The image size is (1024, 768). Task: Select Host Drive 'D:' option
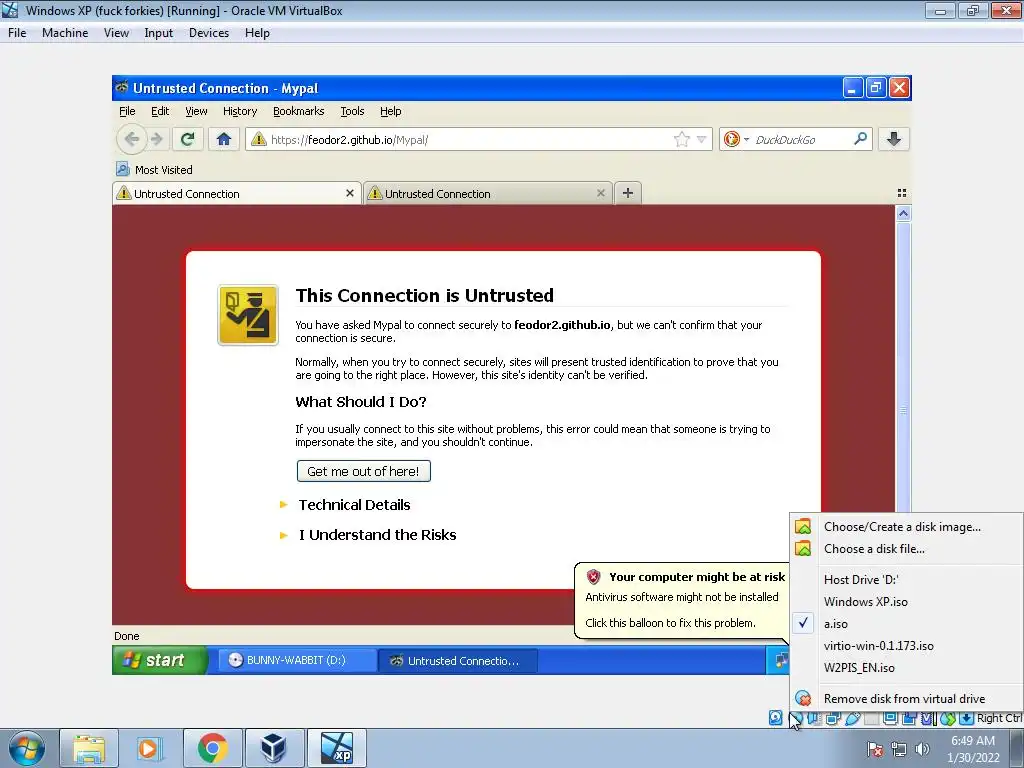[x=905, y=580]
